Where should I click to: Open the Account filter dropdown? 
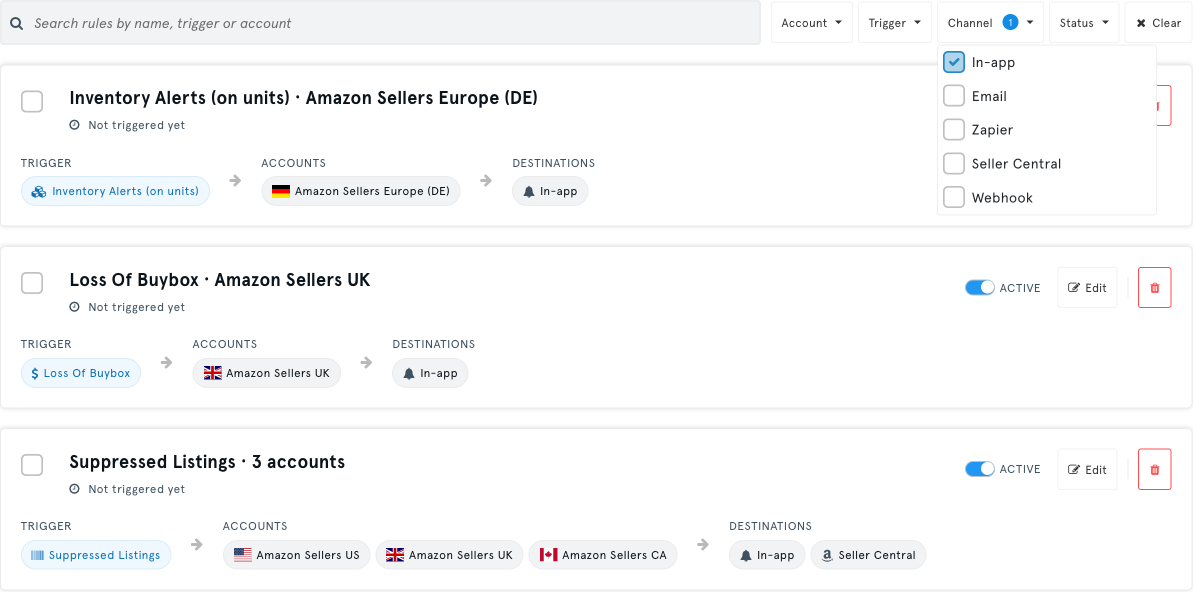(x=812, y=23)
